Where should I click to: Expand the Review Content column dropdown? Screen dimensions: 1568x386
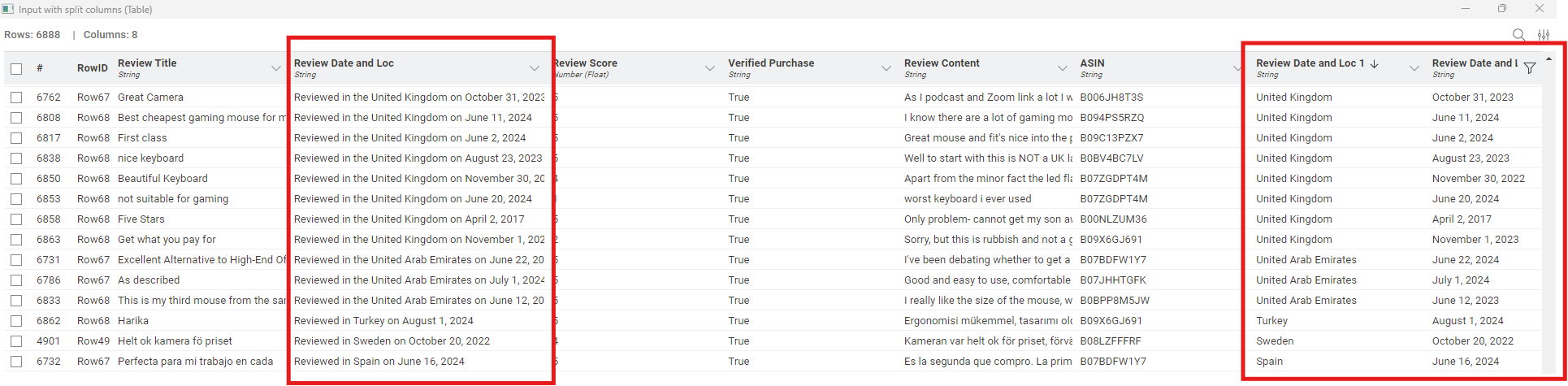click(1063, 68)
